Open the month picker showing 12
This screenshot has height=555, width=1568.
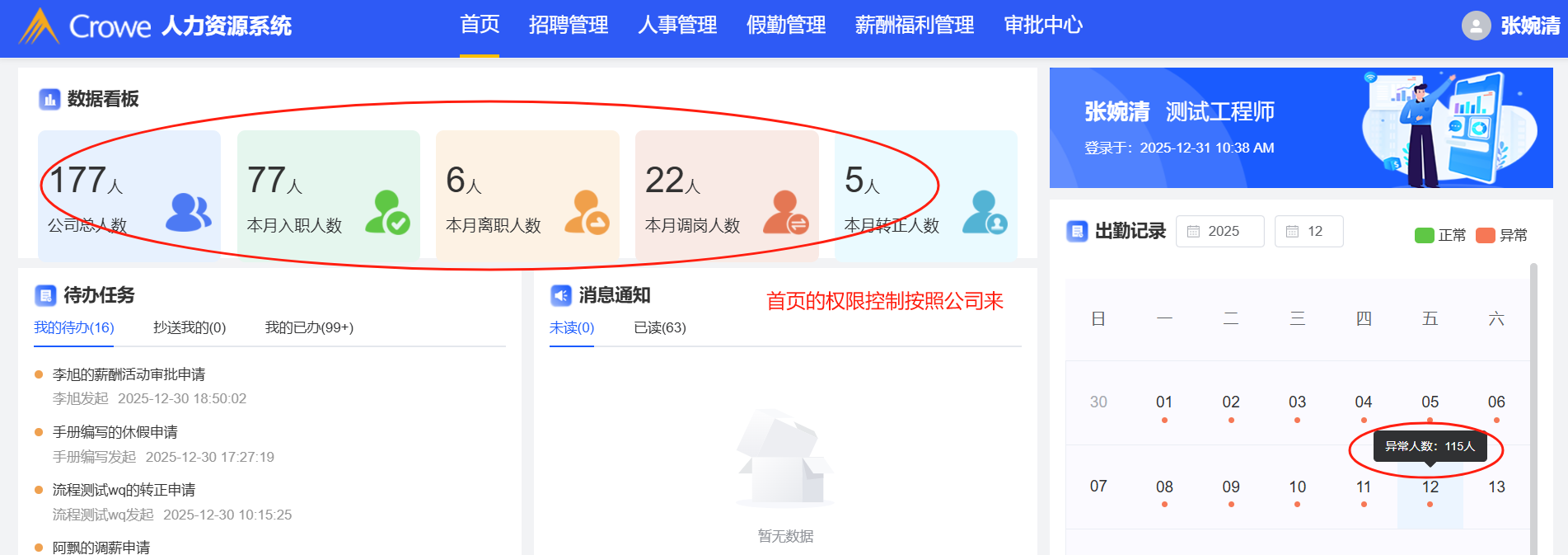[x=1308, y=232]
